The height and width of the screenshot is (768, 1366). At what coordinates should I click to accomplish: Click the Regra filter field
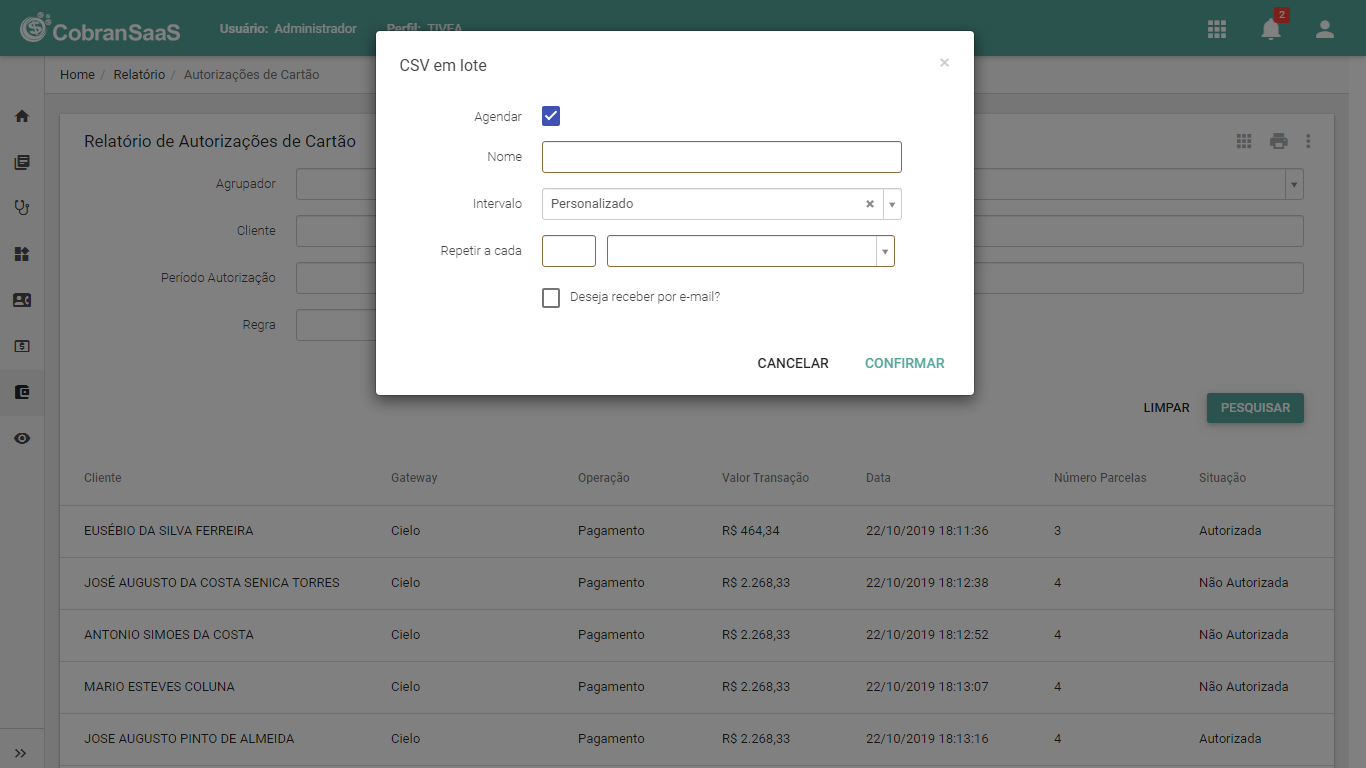coord(335,325)
